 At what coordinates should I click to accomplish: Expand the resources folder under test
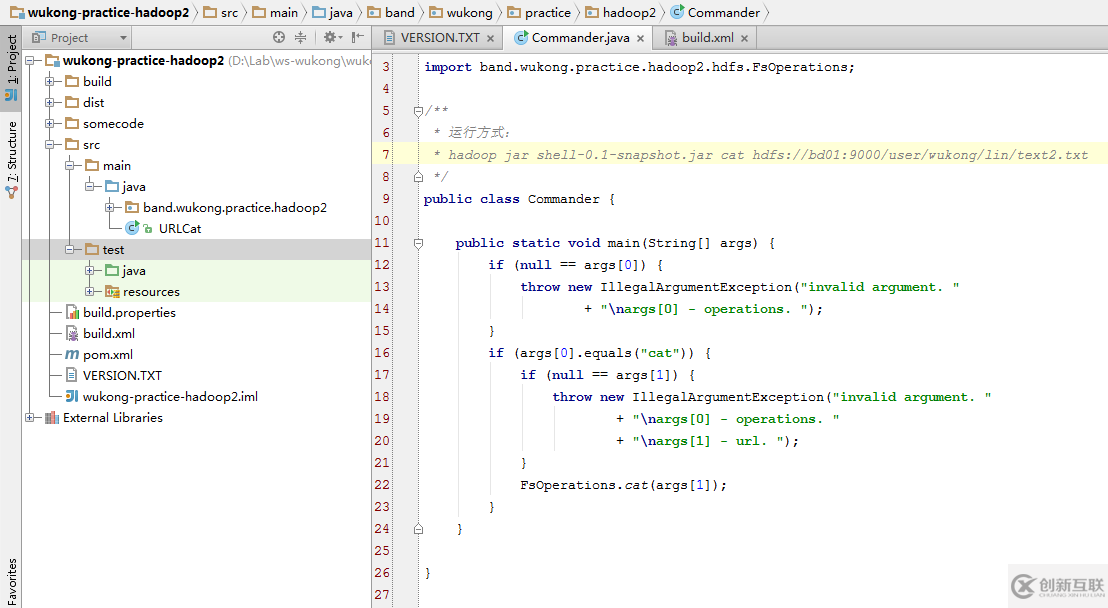(90, 292)
